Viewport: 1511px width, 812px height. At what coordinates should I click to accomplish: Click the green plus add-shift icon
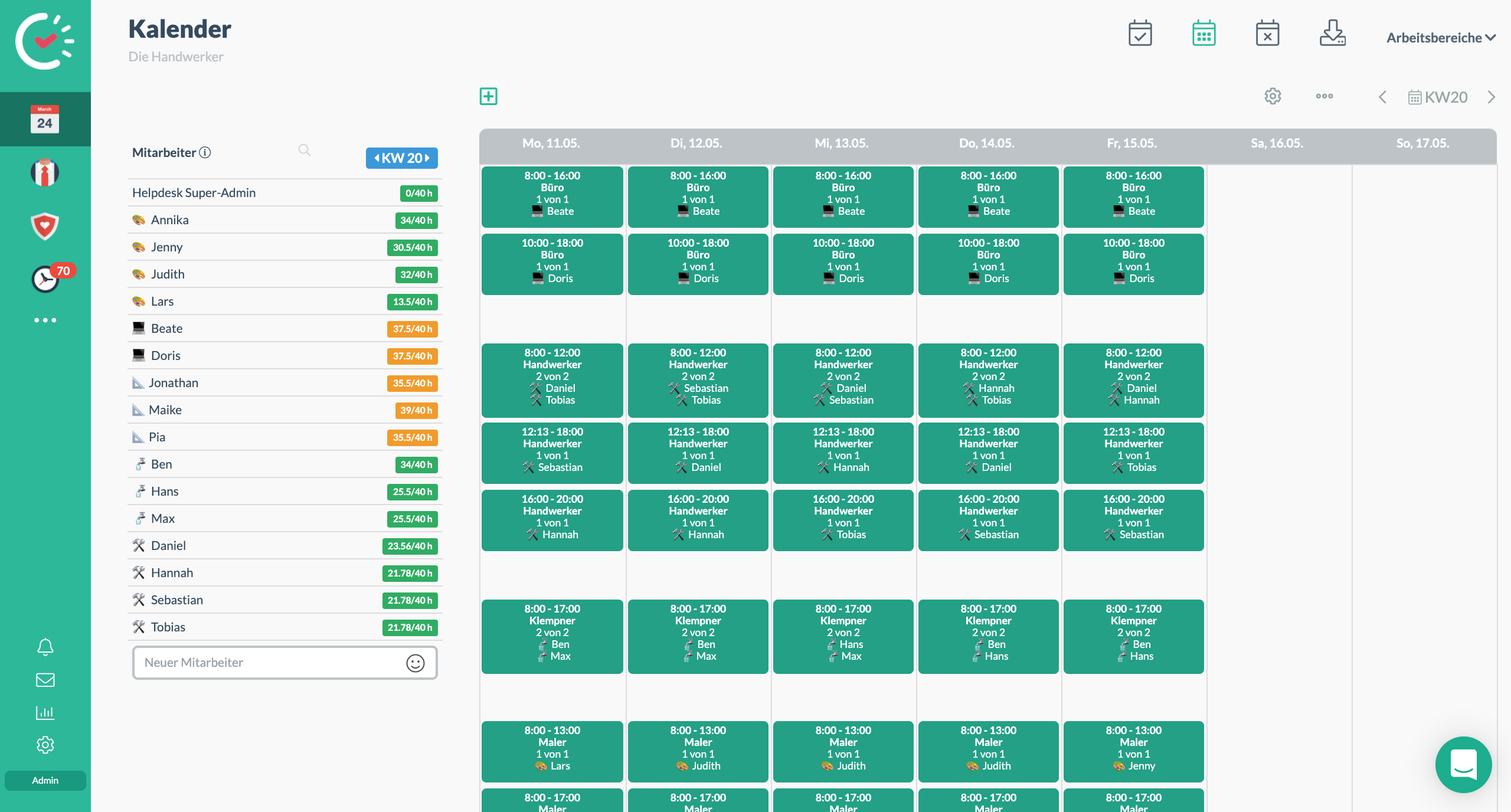(x=488, y=96)
